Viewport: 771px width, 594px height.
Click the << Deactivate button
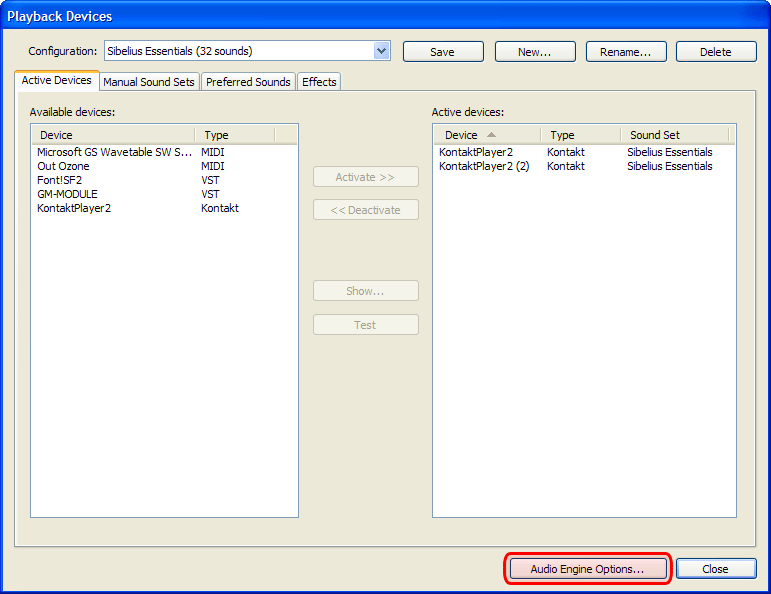pos(366,210)
